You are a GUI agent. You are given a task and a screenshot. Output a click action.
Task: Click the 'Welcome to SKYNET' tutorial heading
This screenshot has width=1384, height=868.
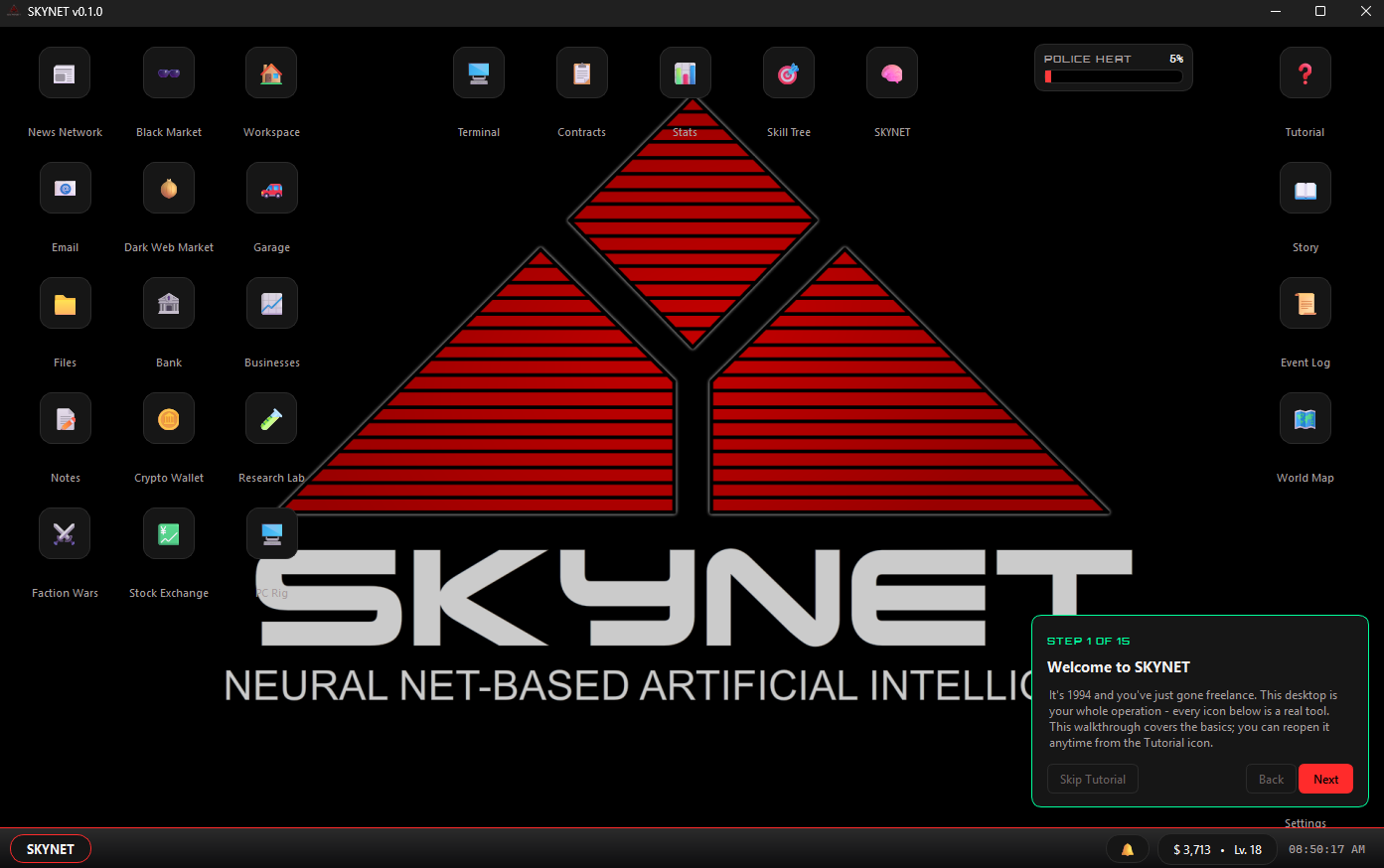click(1119, 667)
